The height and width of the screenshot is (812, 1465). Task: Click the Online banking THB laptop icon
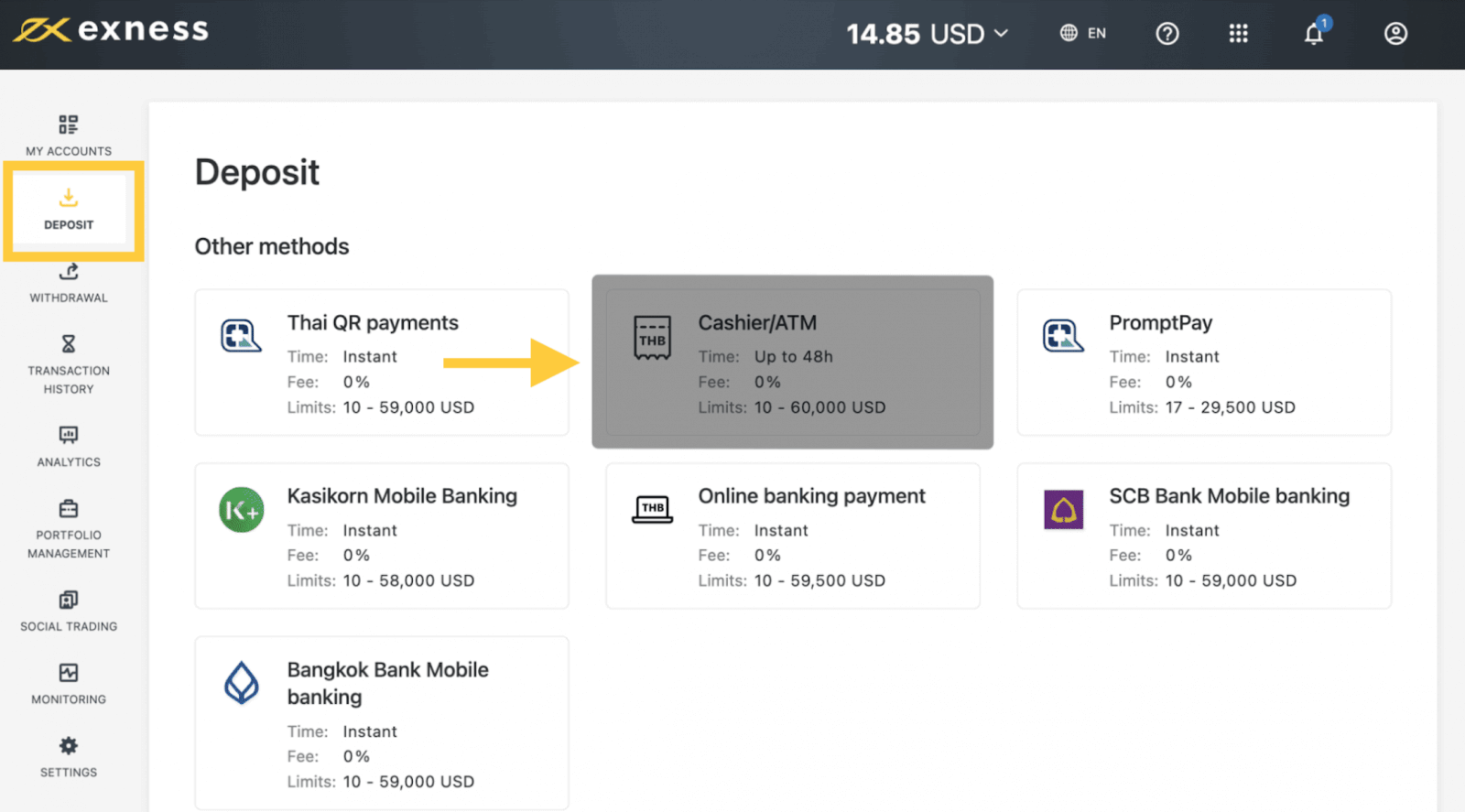(x=652, y=509)
